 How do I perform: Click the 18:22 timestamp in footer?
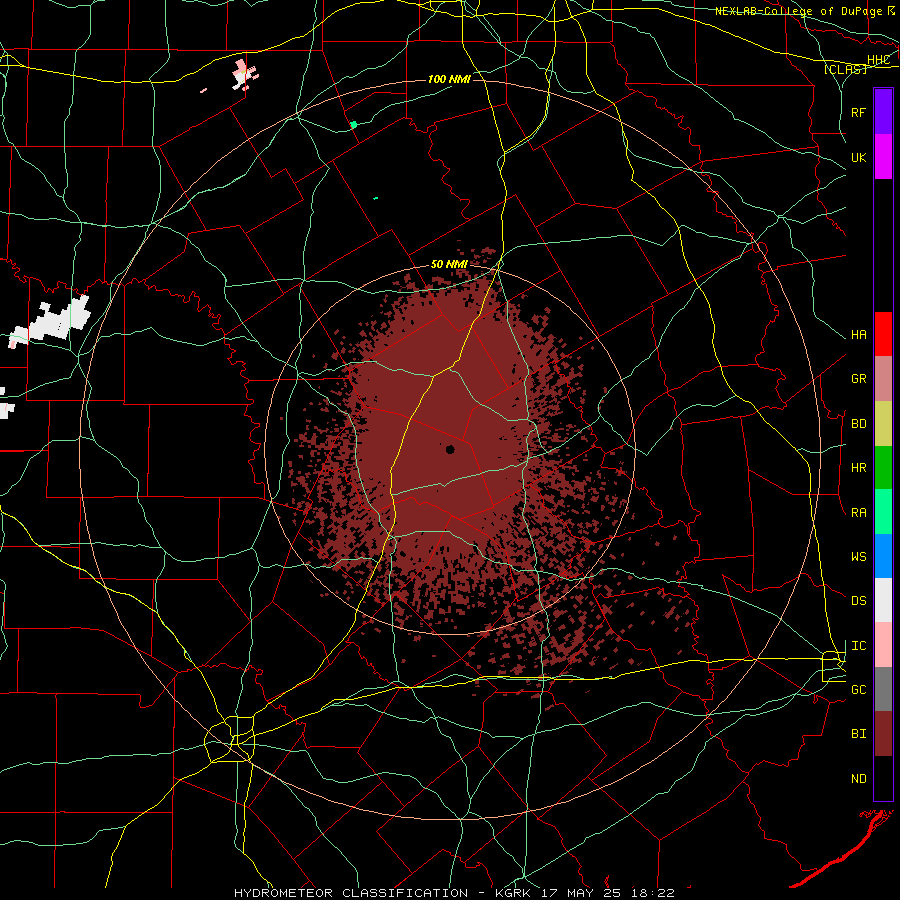coord(651,893)
